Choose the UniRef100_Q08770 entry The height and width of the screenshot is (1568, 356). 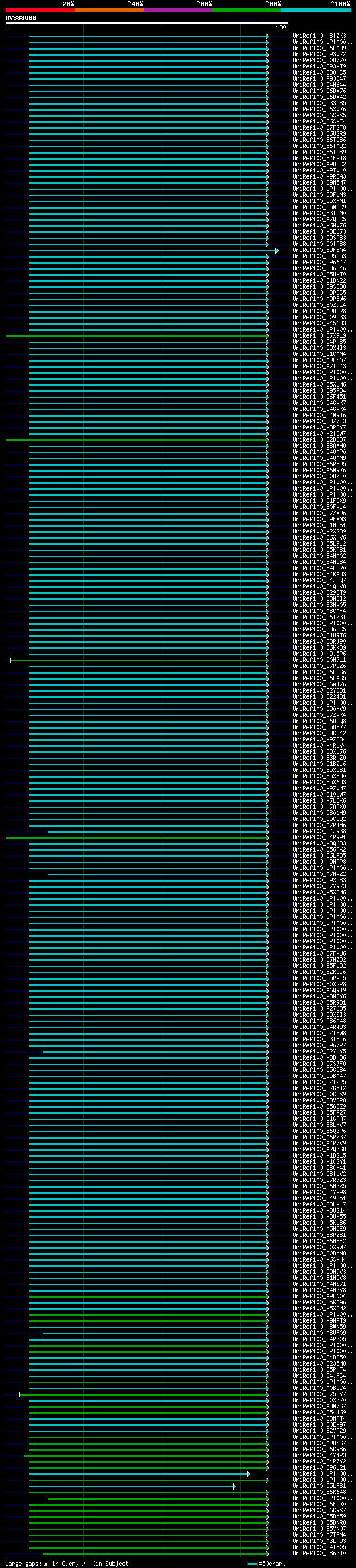[x=319, y=60]
